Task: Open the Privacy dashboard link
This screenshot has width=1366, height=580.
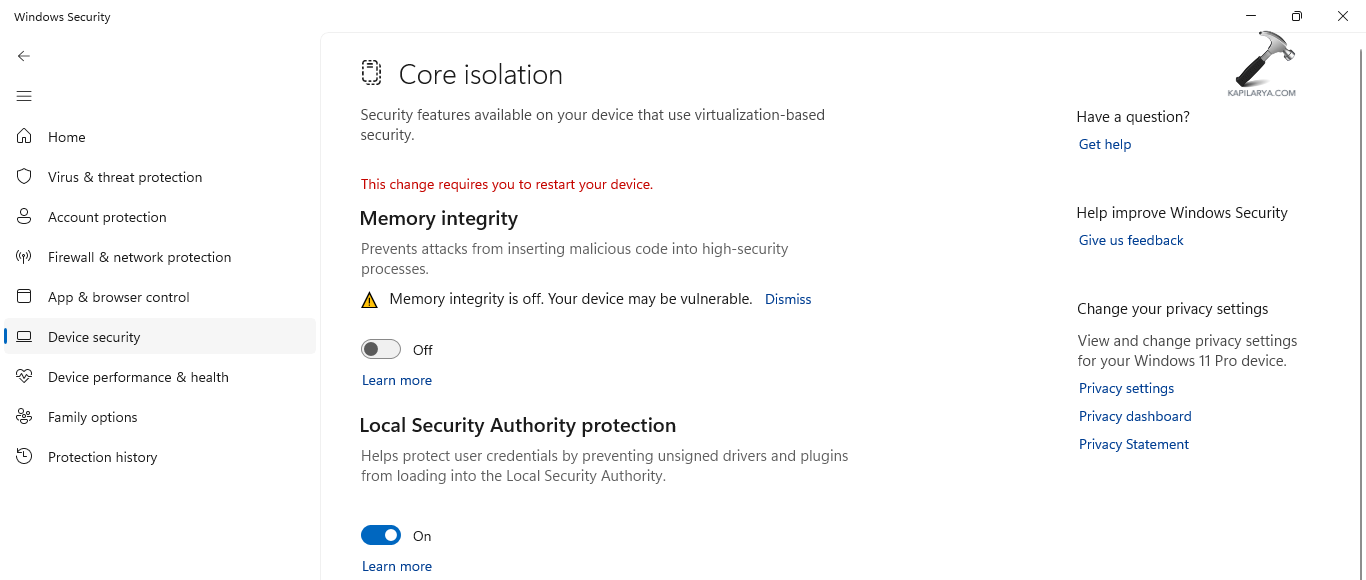Action: (x=1135, y=416)
